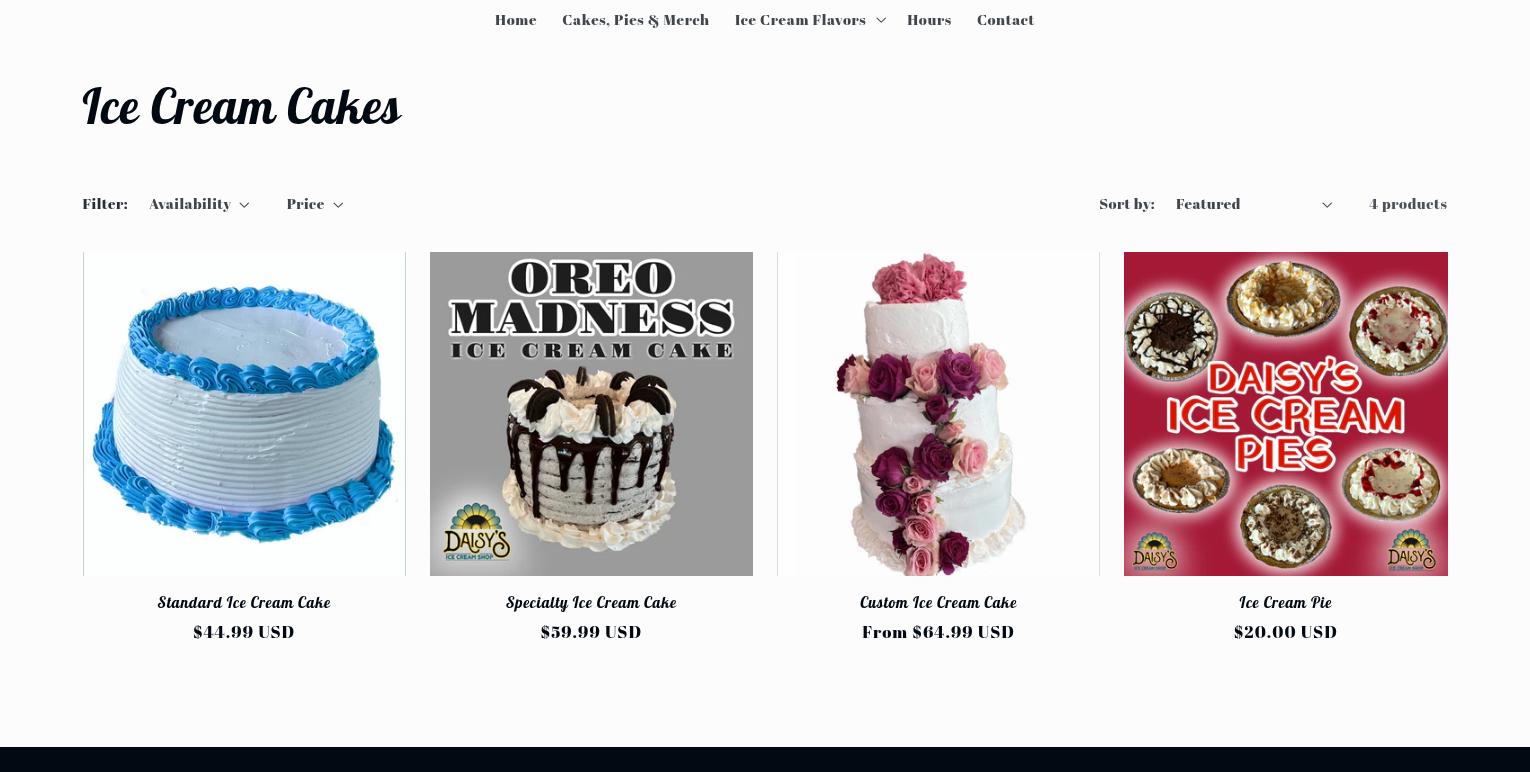Screen dimensions: 1530x772
Task: Open the Home page link
Action: pos(515,20)
